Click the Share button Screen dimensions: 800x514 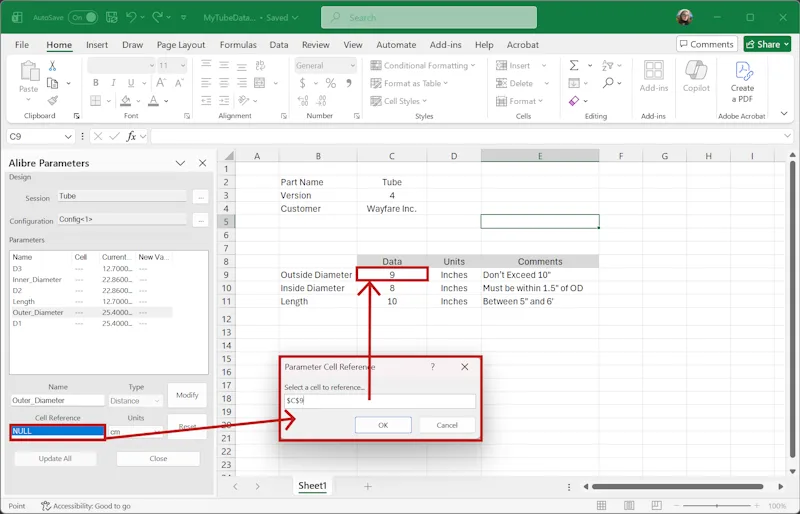pos(767,44)
